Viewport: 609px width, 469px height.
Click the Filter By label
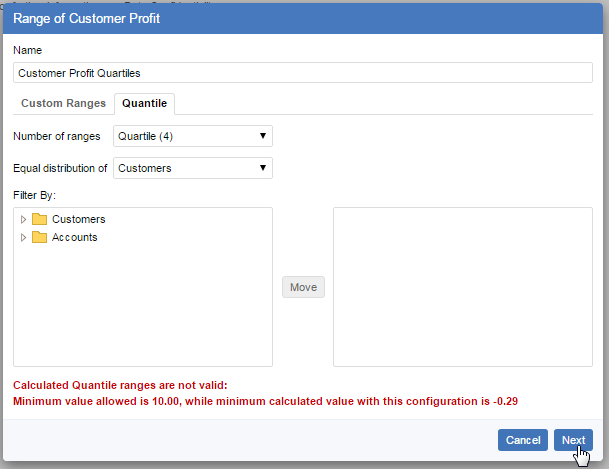click(x=35, y=194)
